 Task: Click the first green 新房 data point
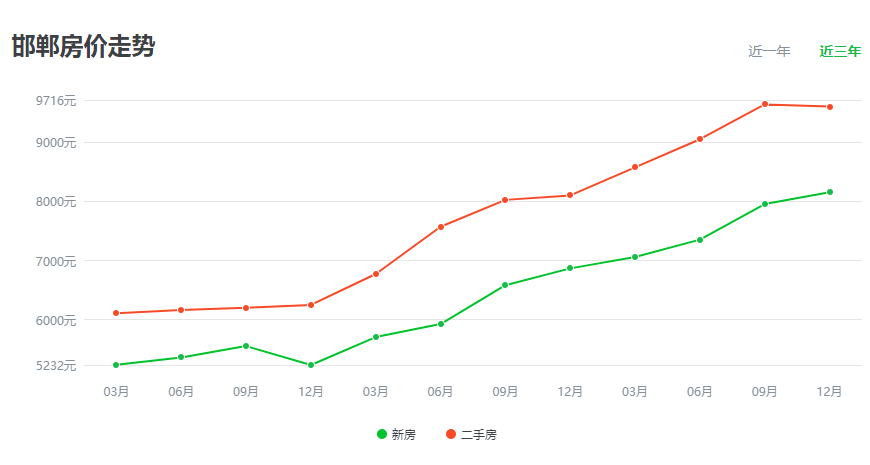(x=116, y=365)
